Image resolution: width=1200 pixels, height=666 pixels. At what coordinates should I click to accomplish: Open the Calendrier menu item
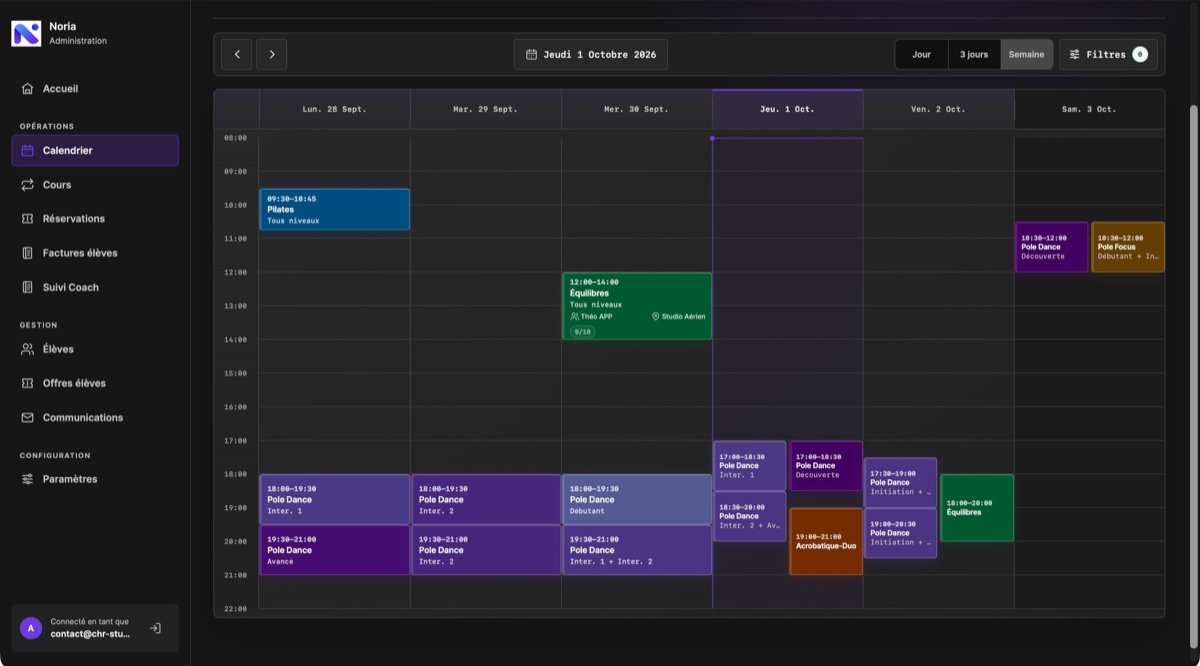[x=95, y=151]
